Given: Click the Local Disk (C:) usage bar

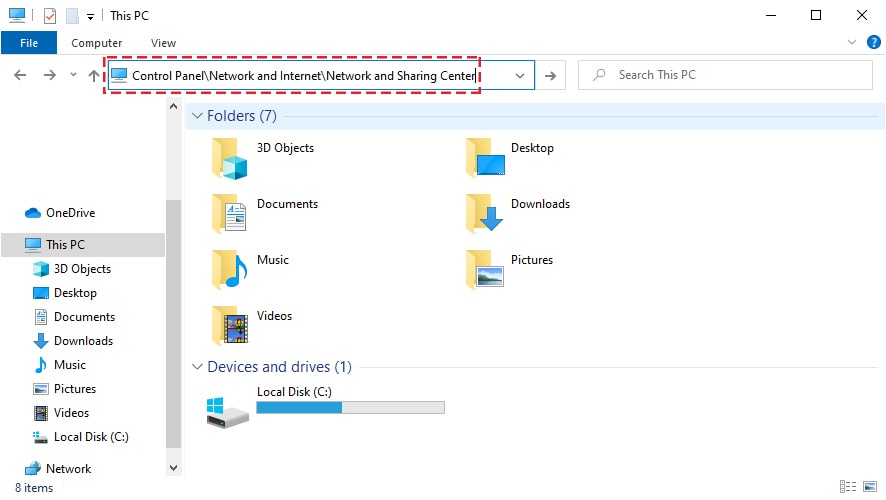Looking at the screenshot, I should [x=350, y=408].
